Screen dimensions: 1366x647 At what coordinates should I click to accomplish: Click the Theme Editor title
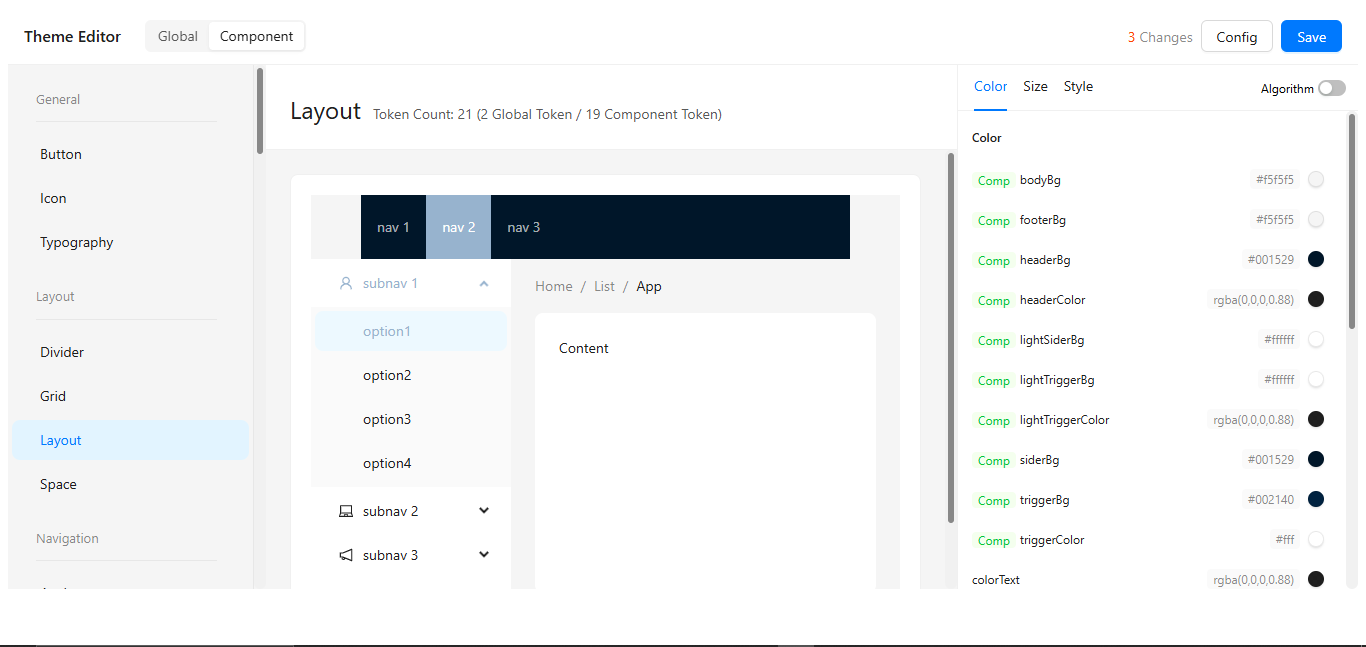[72, 36]
